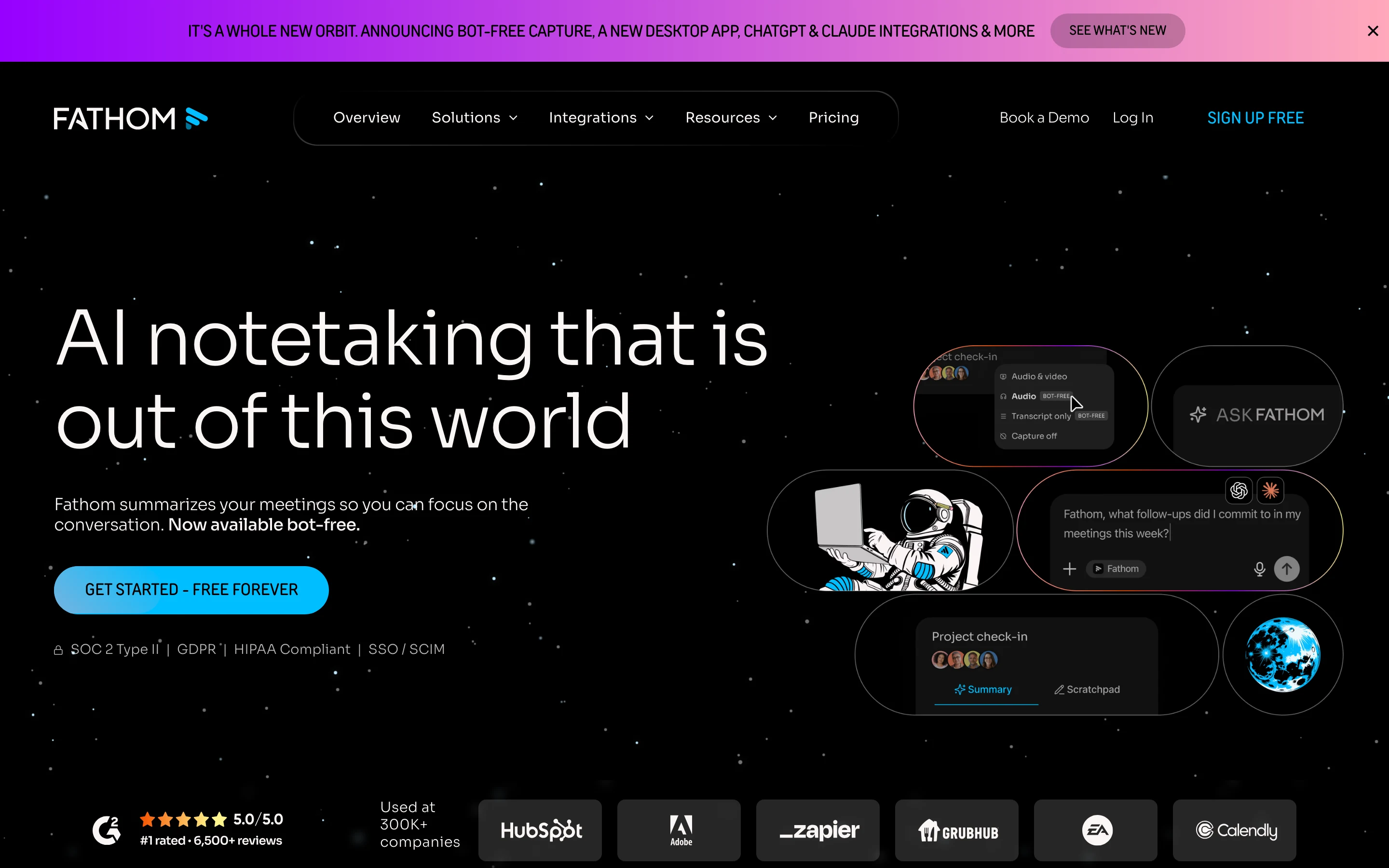Click Log In link
The image size is (1389, 868).
(x=1132, y=118)
